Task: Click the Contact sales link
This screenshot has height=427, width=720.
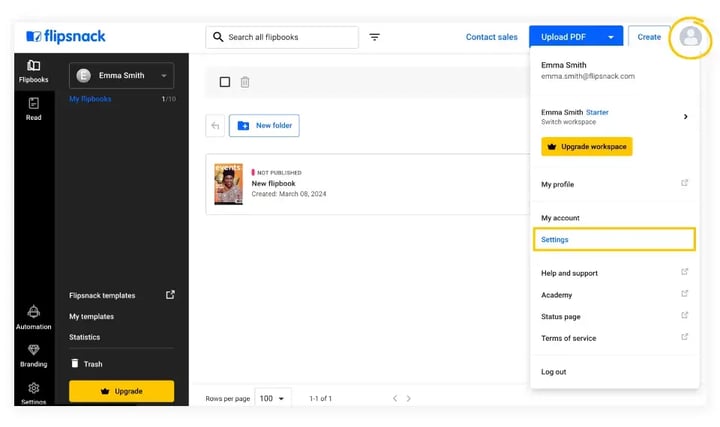Action: 491,37
